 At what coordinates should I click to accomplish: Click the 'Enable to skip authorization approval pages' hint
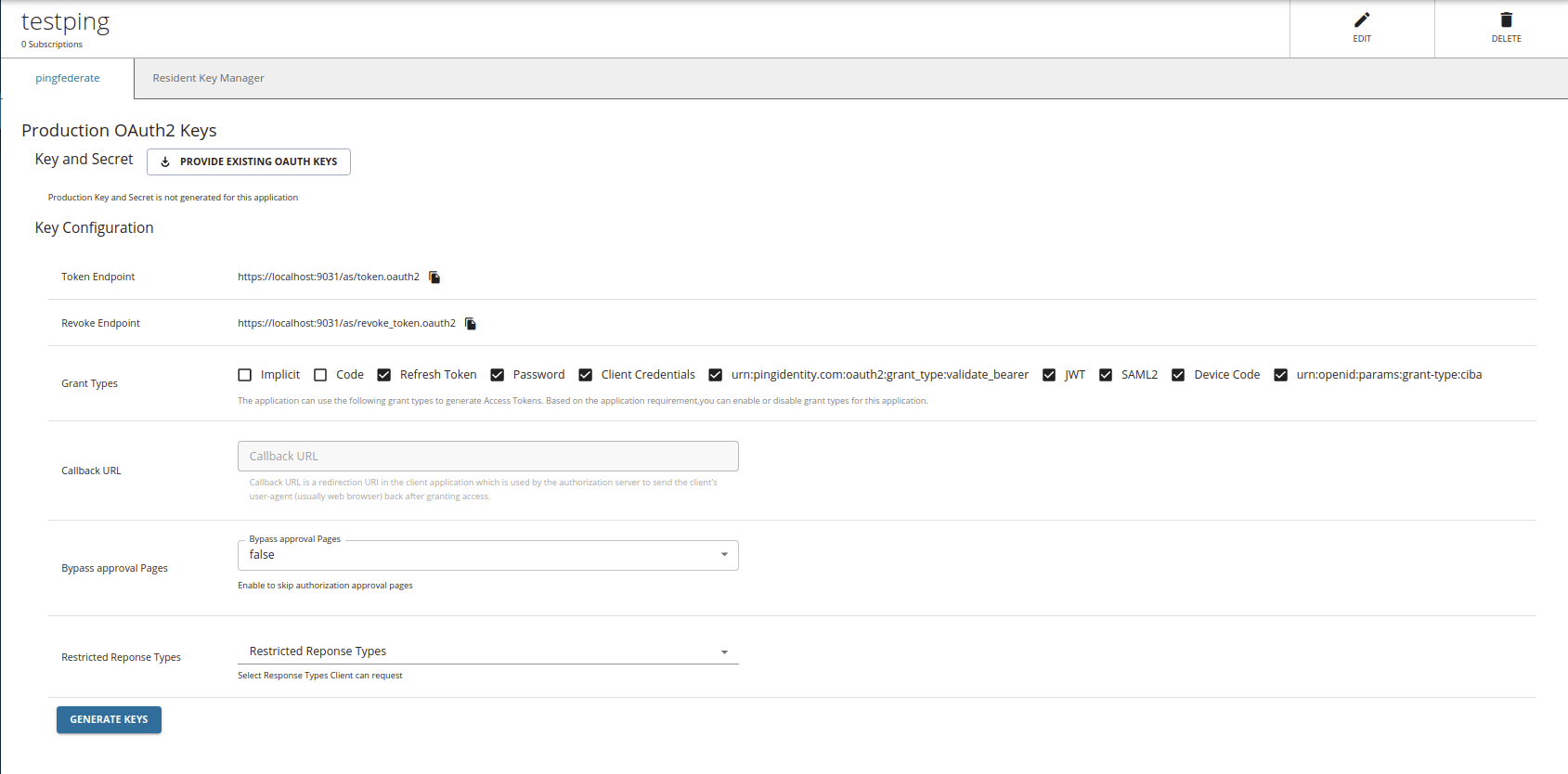coord(325,586)
